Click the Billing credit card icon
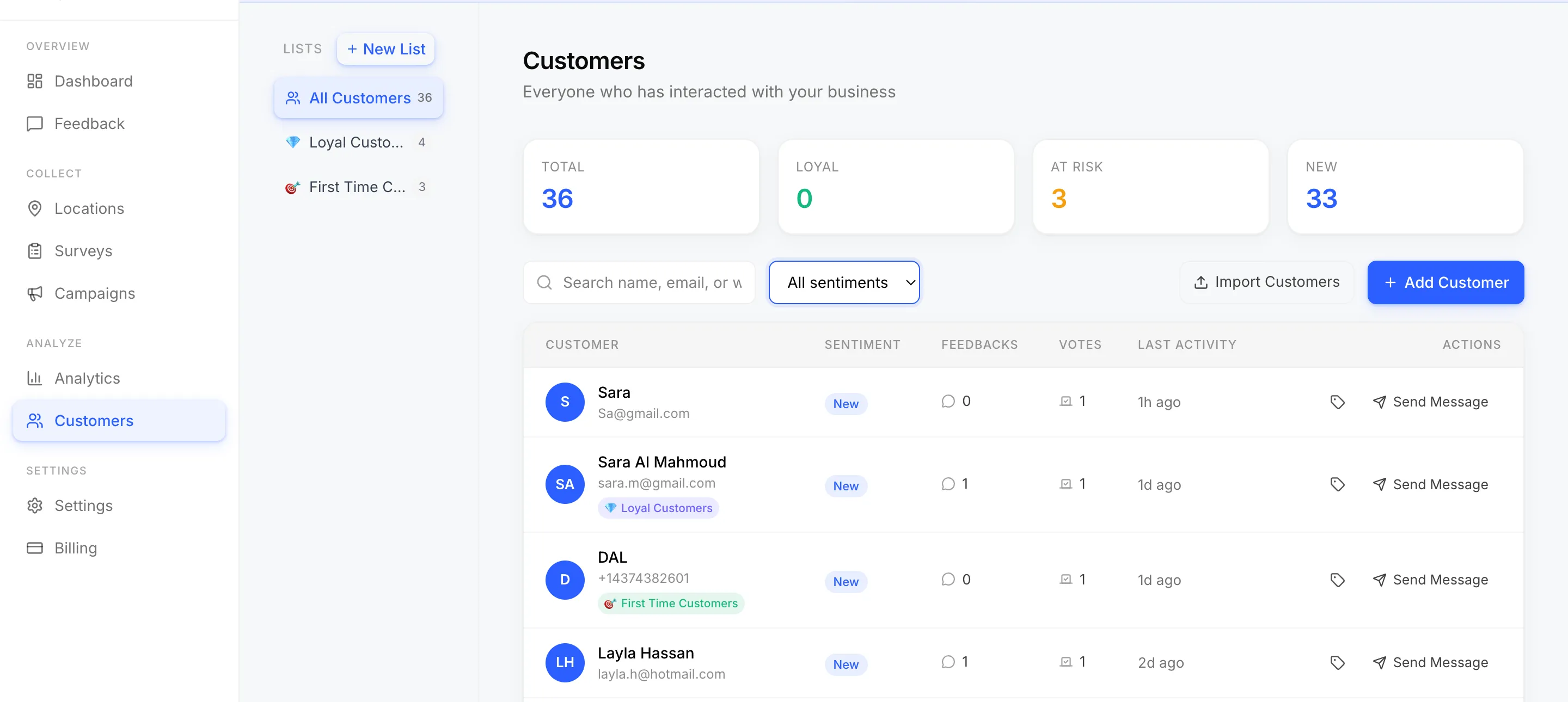This screenshot has height=702, width=1568. (x=35, y=549)
